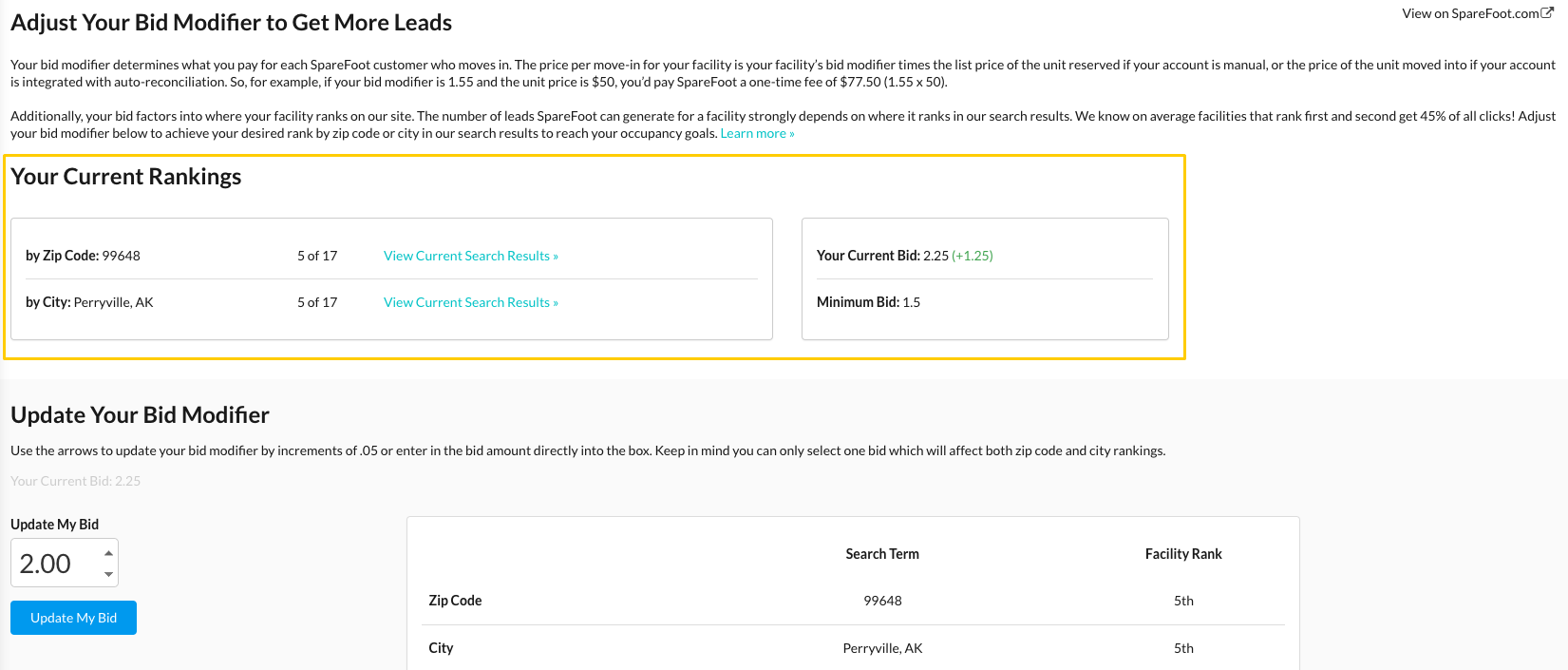Click the external-link icon beside View on SpareFoot.com
Screen dimensions: 1568x670
pyautogui.click(x=1547, y=12)
